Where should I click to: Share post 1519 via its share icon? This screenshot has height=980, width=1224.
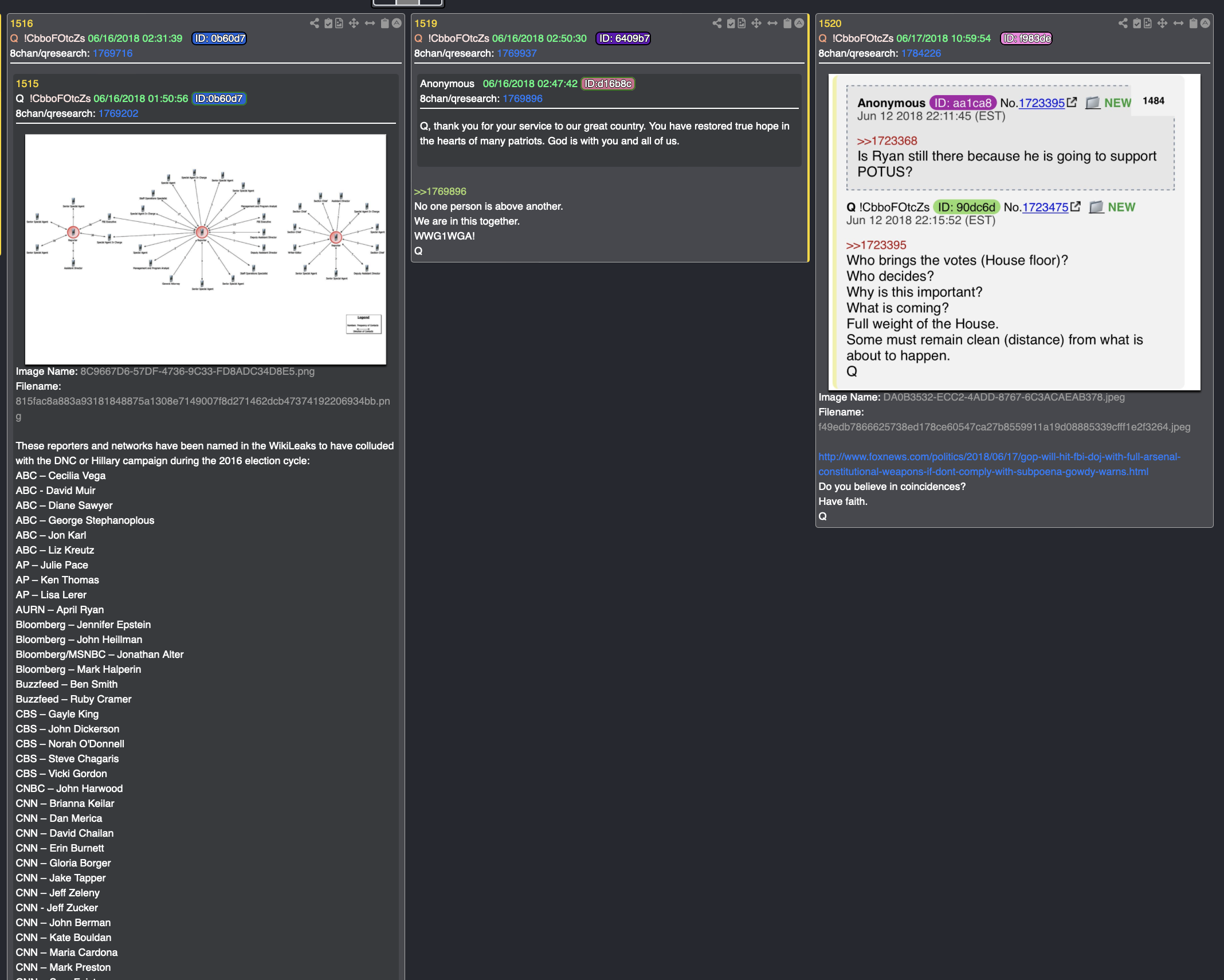tap(717, 23)
